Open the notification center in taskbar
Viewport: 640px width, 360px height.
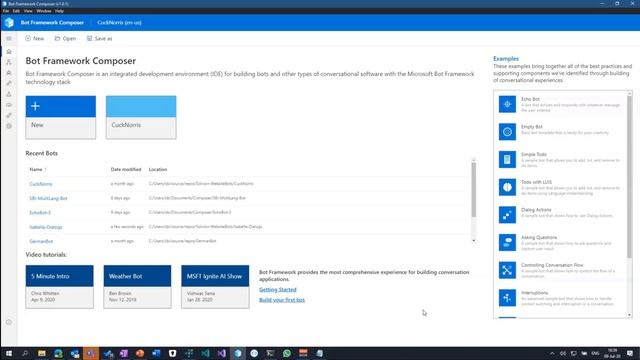pos(630,353)
